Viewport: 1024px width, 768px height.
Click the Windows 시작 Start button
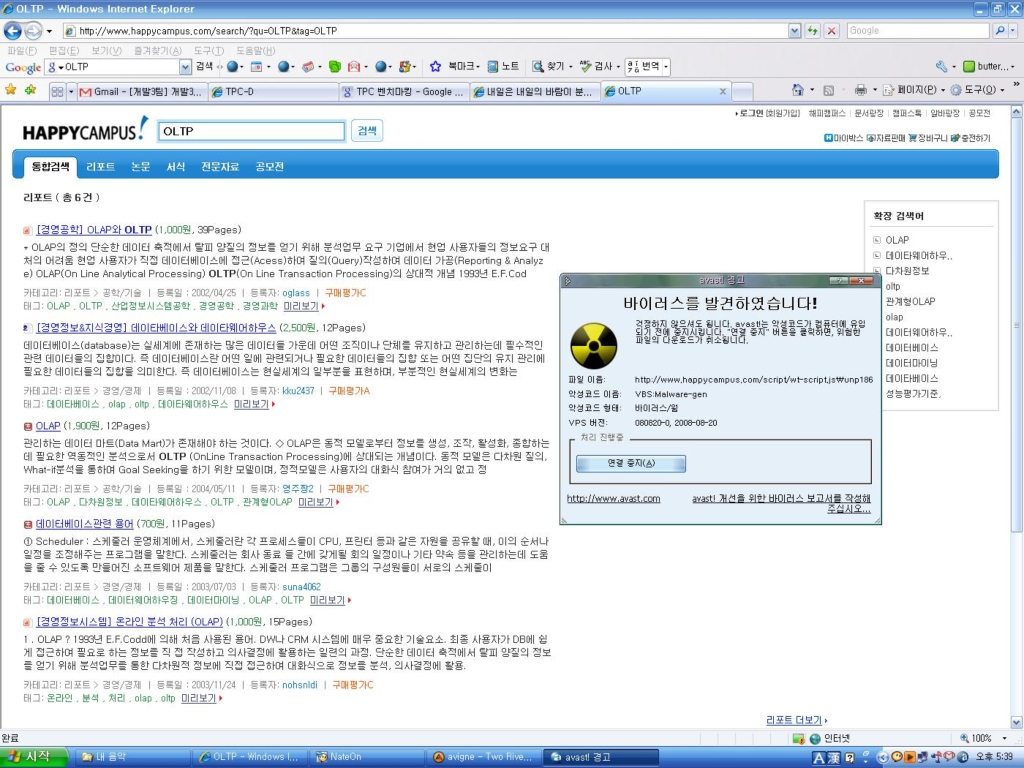click(34, 757)
